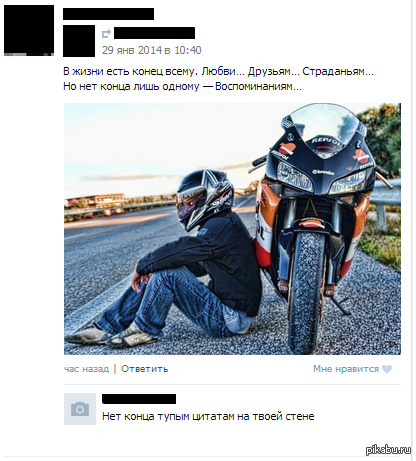Viewport: 416px width, 461px height.
Task: Open the redacted original author name beside repost arrow
Action: (x=154, y=33)
